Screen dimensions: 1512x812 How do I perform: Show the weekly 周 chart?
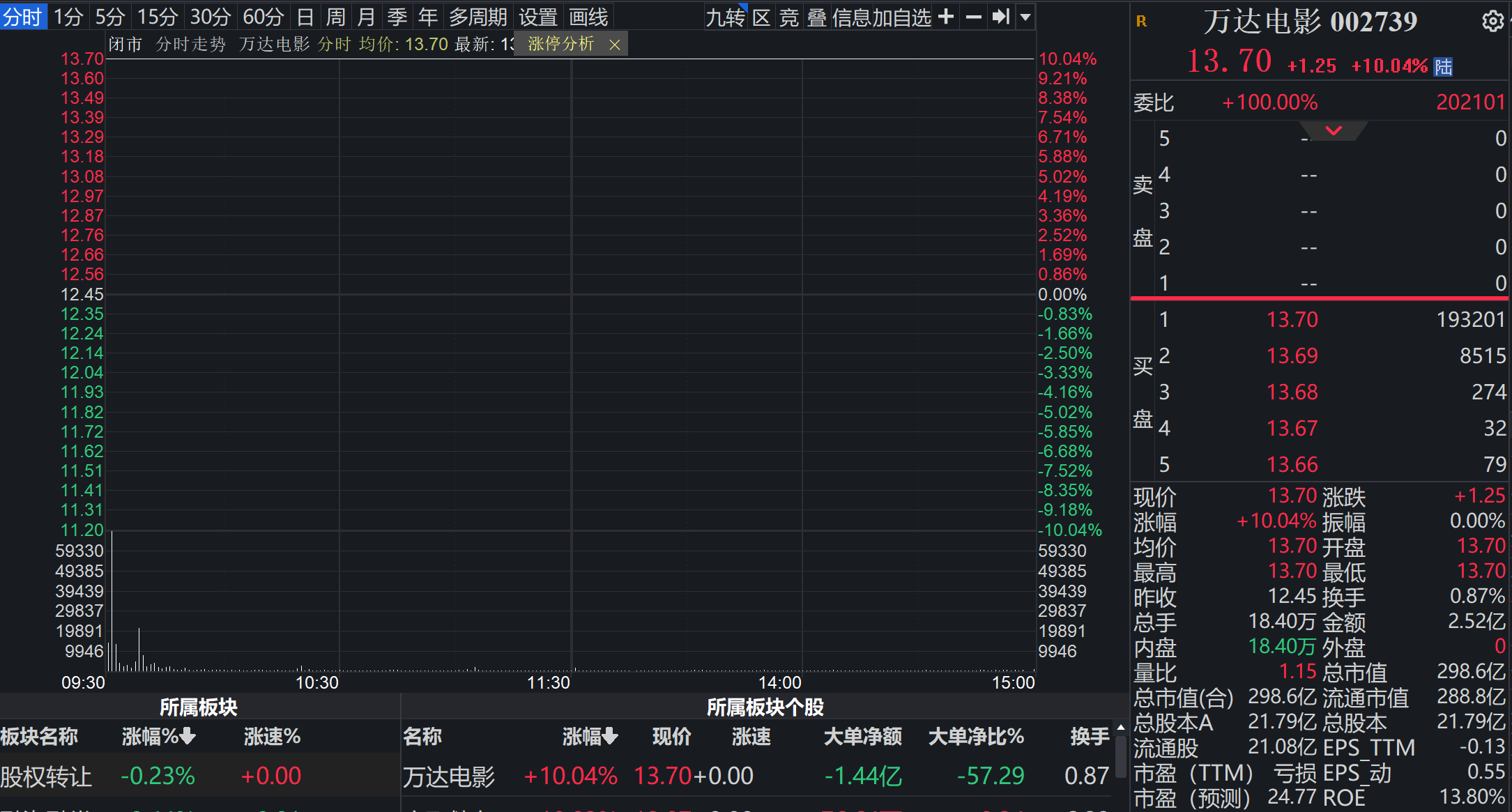tap(335, 17)
